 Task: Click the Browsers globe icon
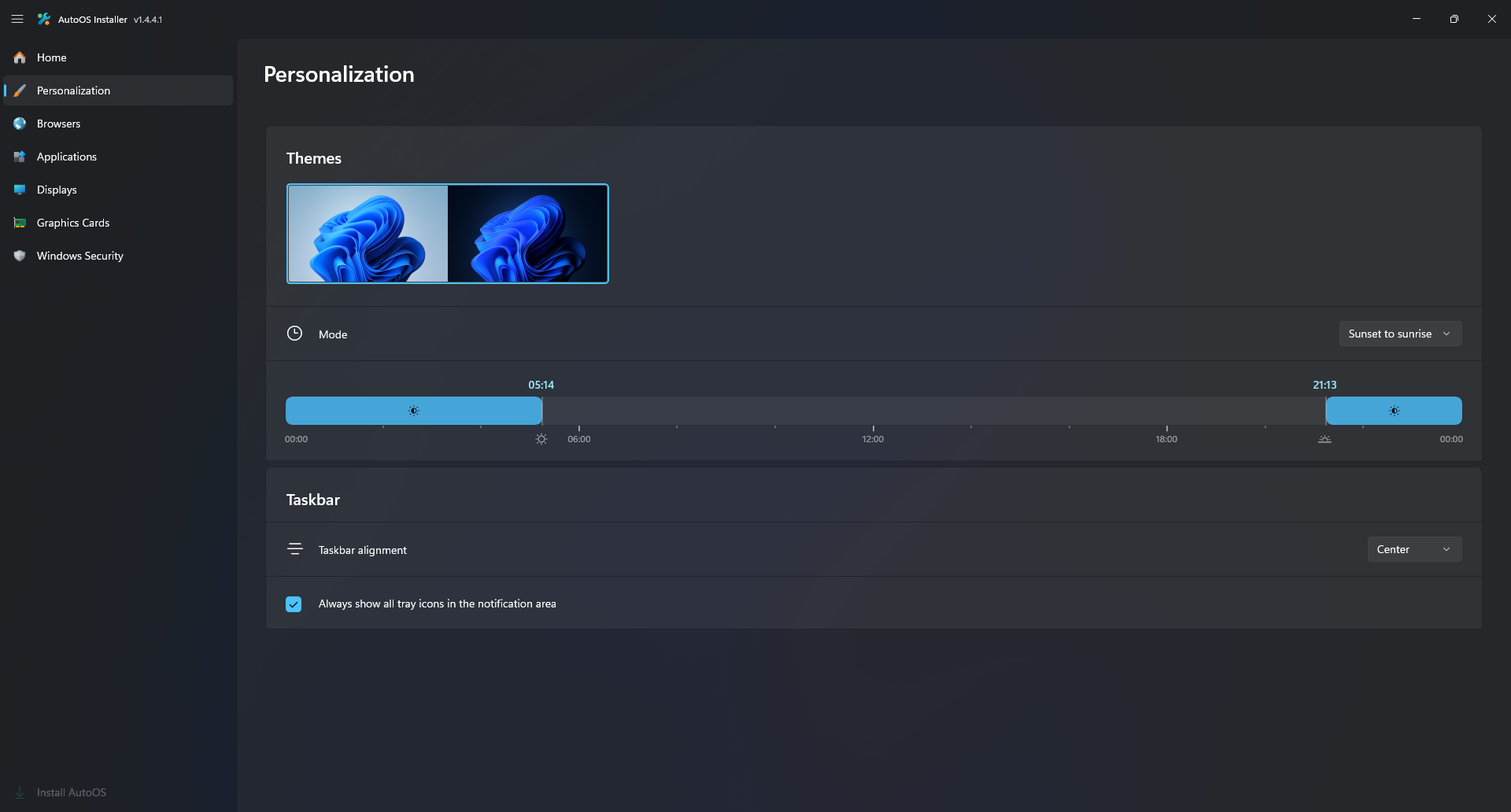coord(20,124)
